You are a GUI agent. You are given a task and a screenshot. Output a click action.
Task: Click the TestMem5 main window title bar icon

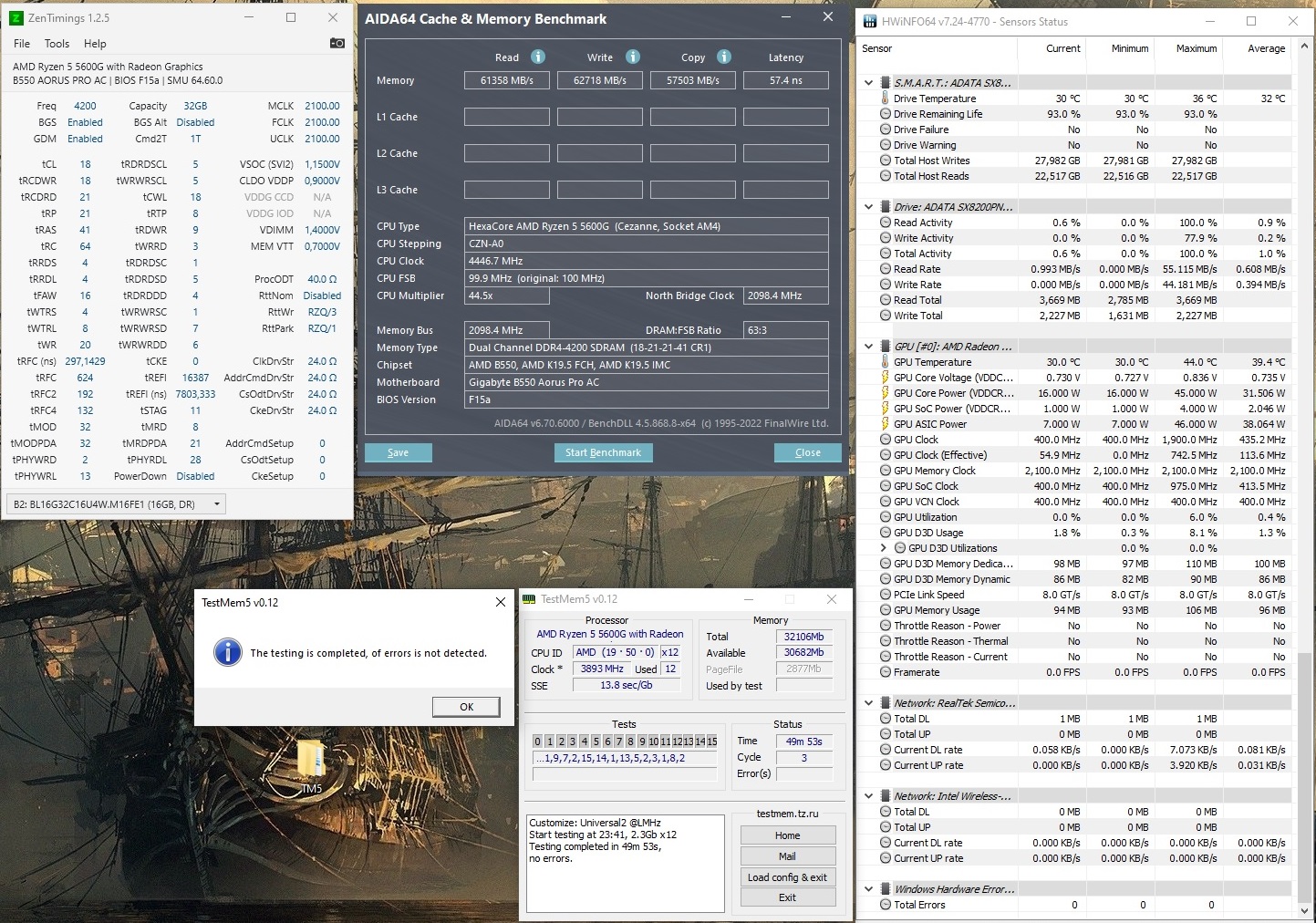529,599
